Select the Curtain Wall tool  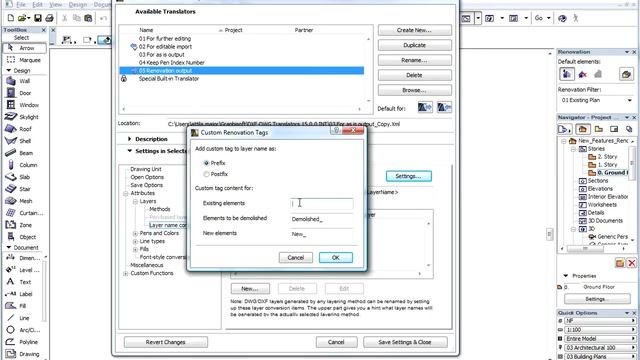[x=24, y=213]
